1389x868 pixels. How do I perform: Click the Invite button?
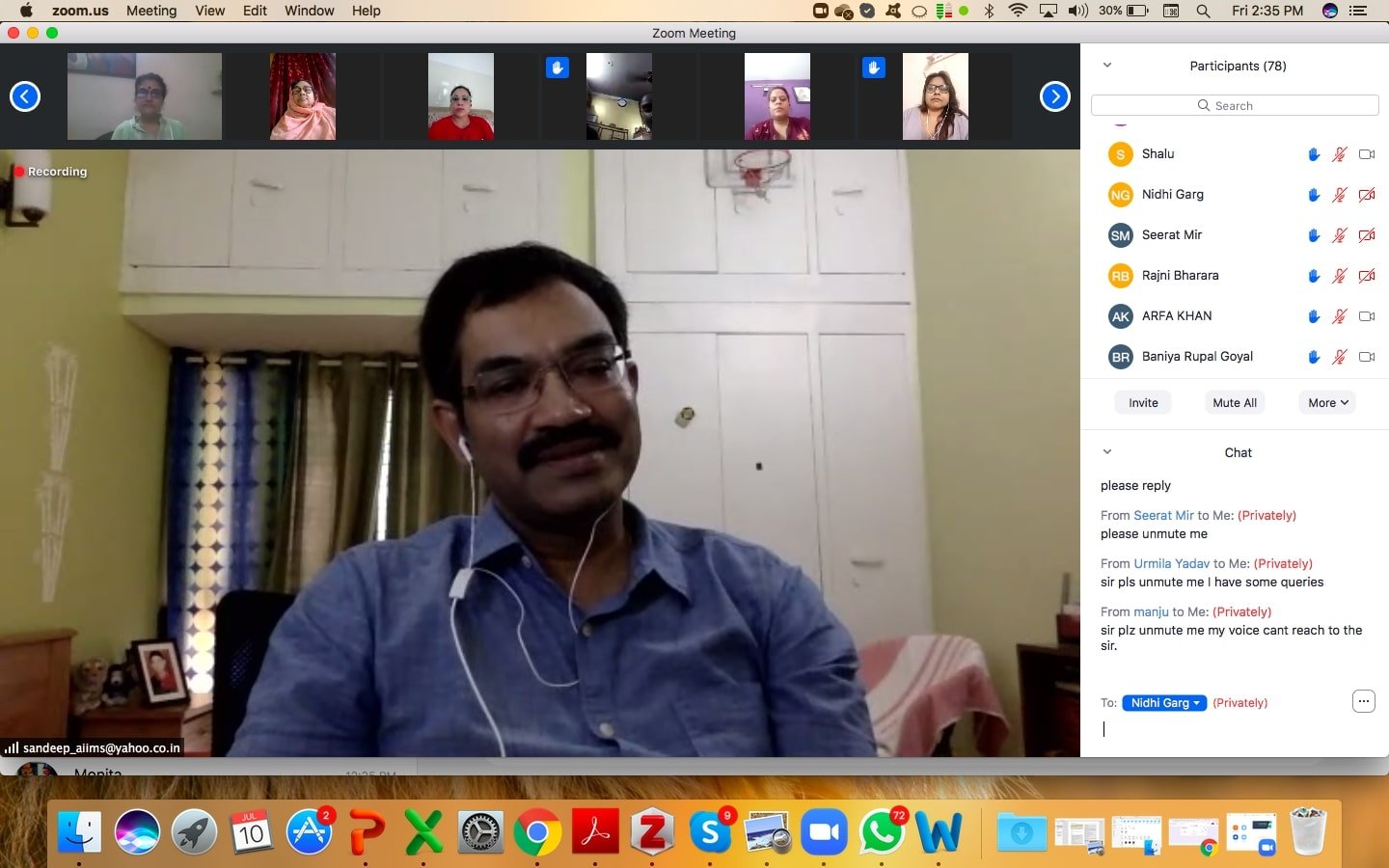point(1143,403)
